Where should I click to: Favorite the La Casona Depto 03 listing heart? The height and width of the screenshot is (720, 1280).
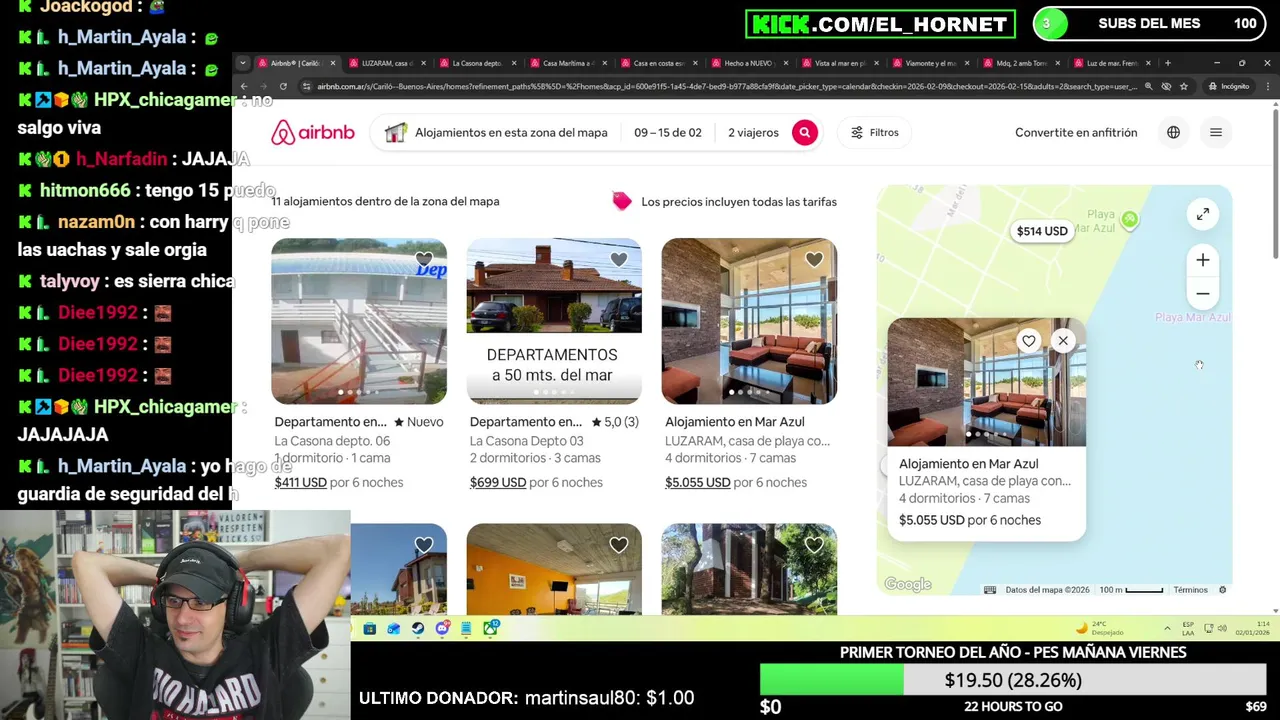tap(619, 260)
